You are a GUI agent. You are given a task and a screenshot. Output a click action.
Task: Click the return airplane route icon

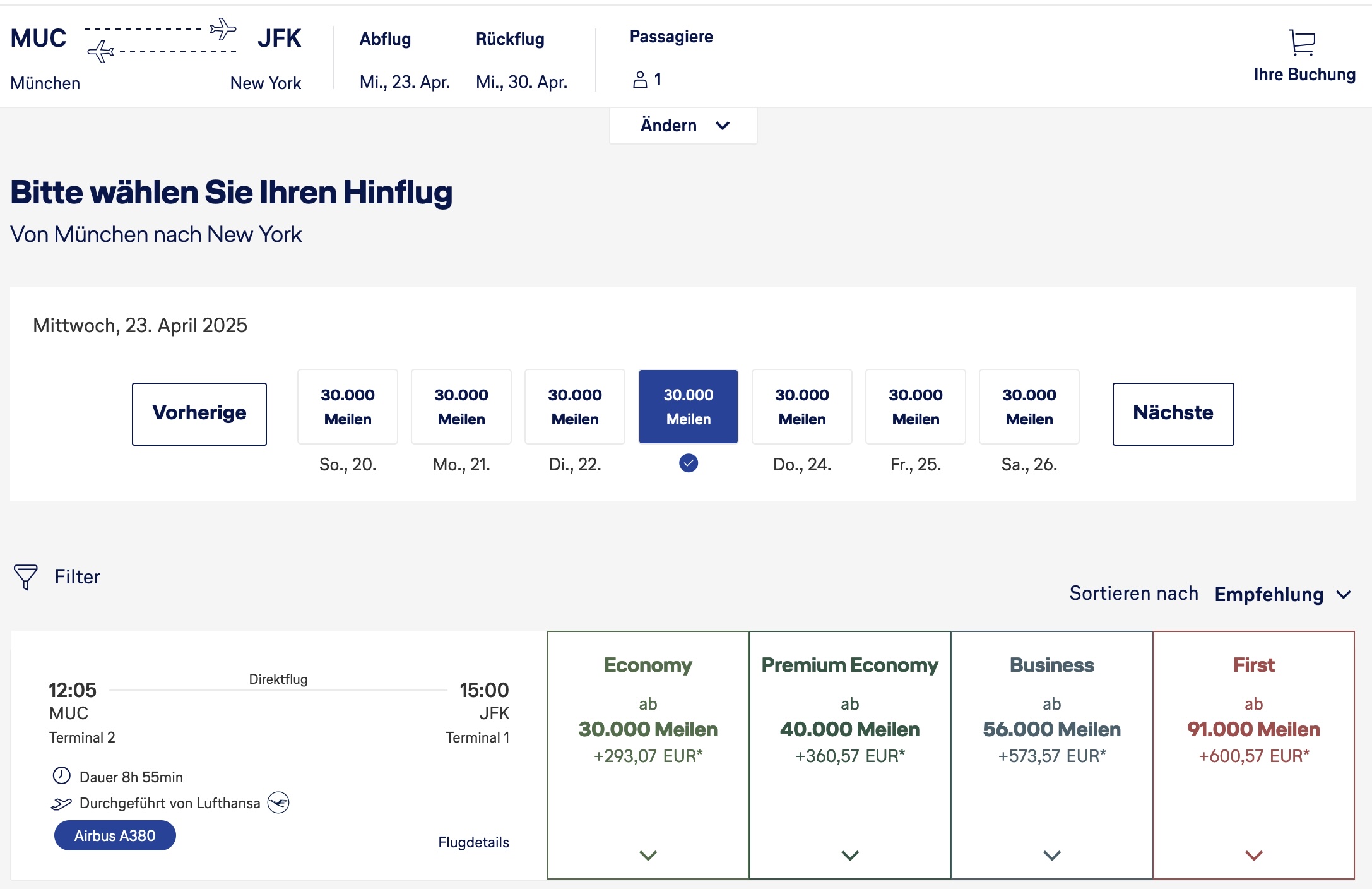coord(101,51)
